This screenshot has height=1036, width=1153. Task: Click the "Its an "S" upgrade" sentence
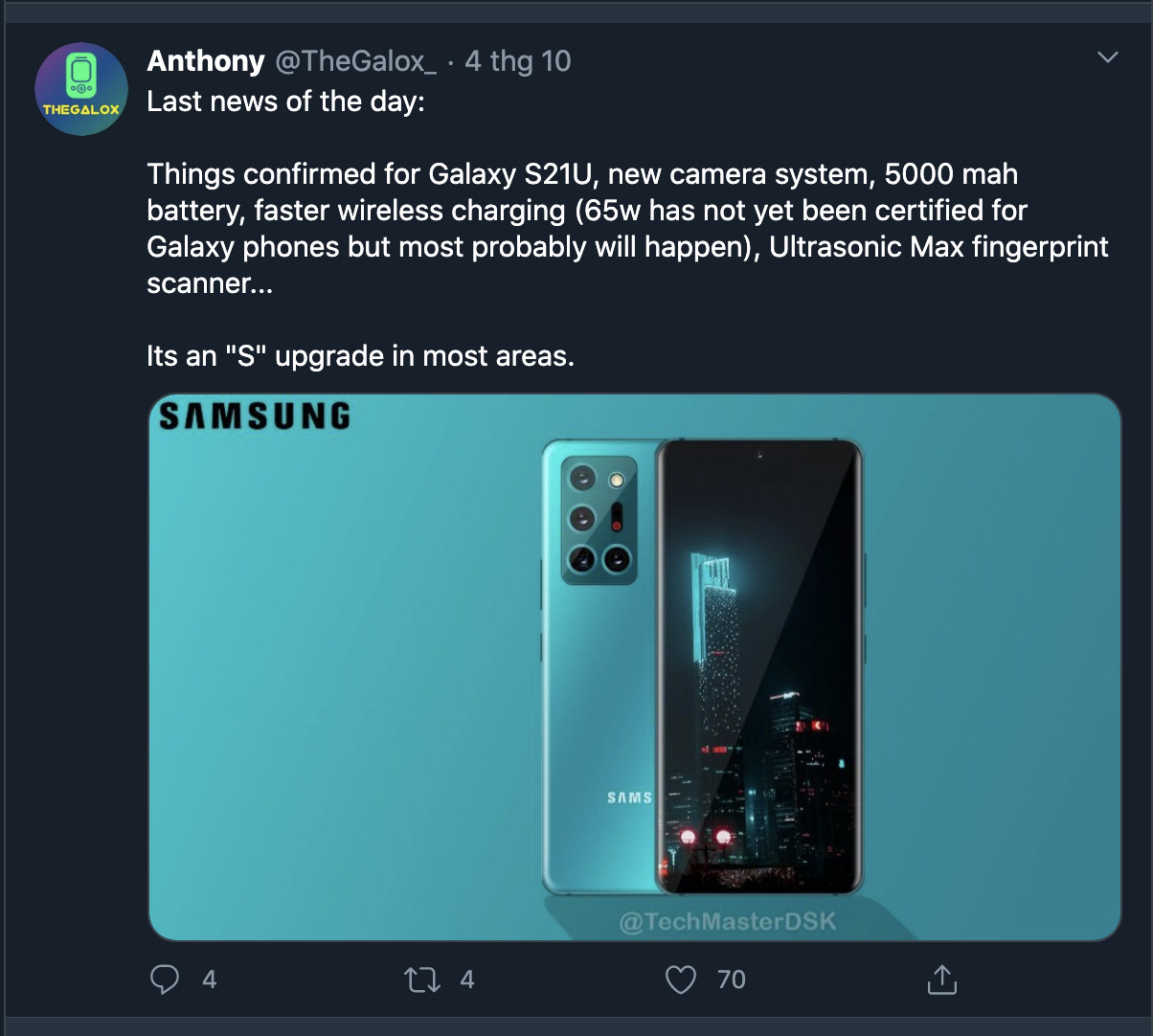360,356
